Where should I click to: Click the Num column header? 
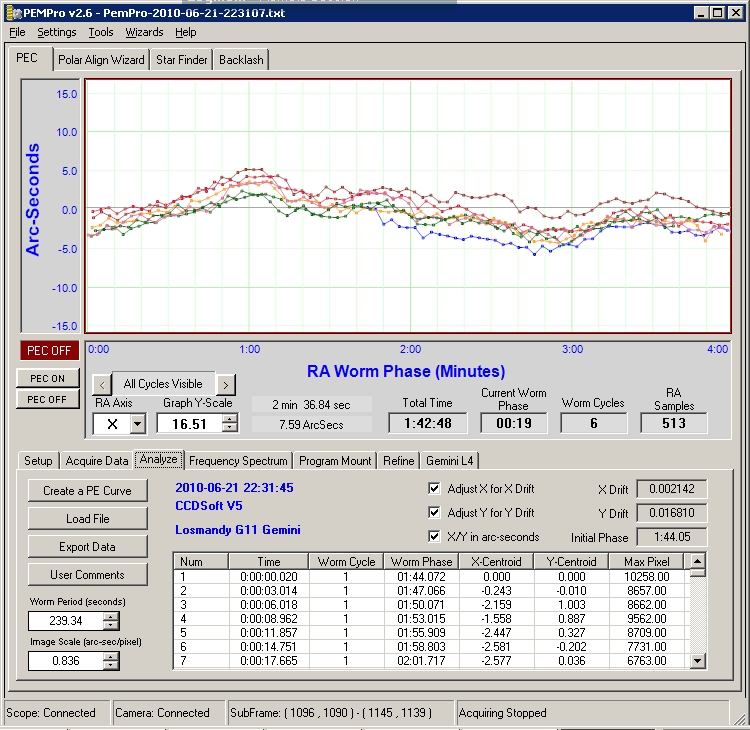(x=201, y=562)
